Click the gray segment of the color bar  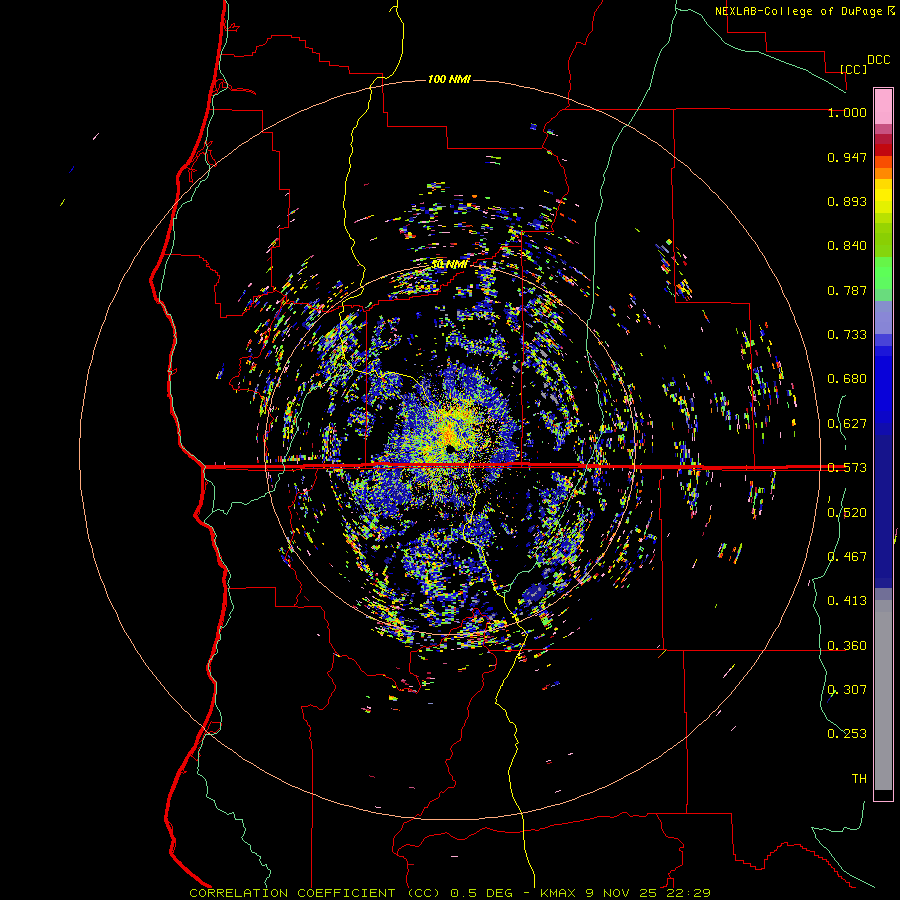(883, 695)
